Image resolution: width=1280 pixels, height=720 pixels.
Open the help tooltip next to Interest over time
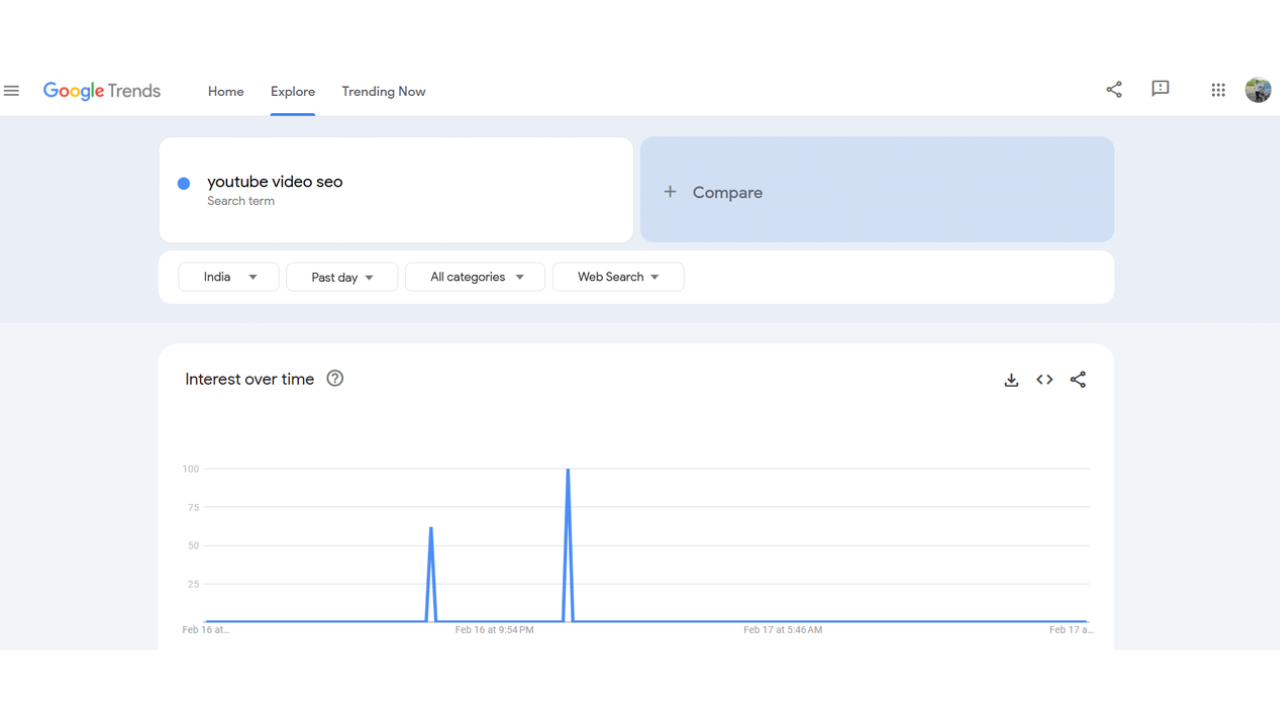(x=335, y=378)
